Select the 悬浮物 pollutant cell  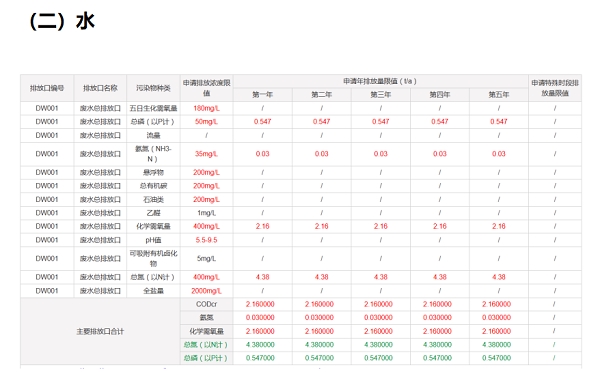pyautogui.click(x=153, y=172)
